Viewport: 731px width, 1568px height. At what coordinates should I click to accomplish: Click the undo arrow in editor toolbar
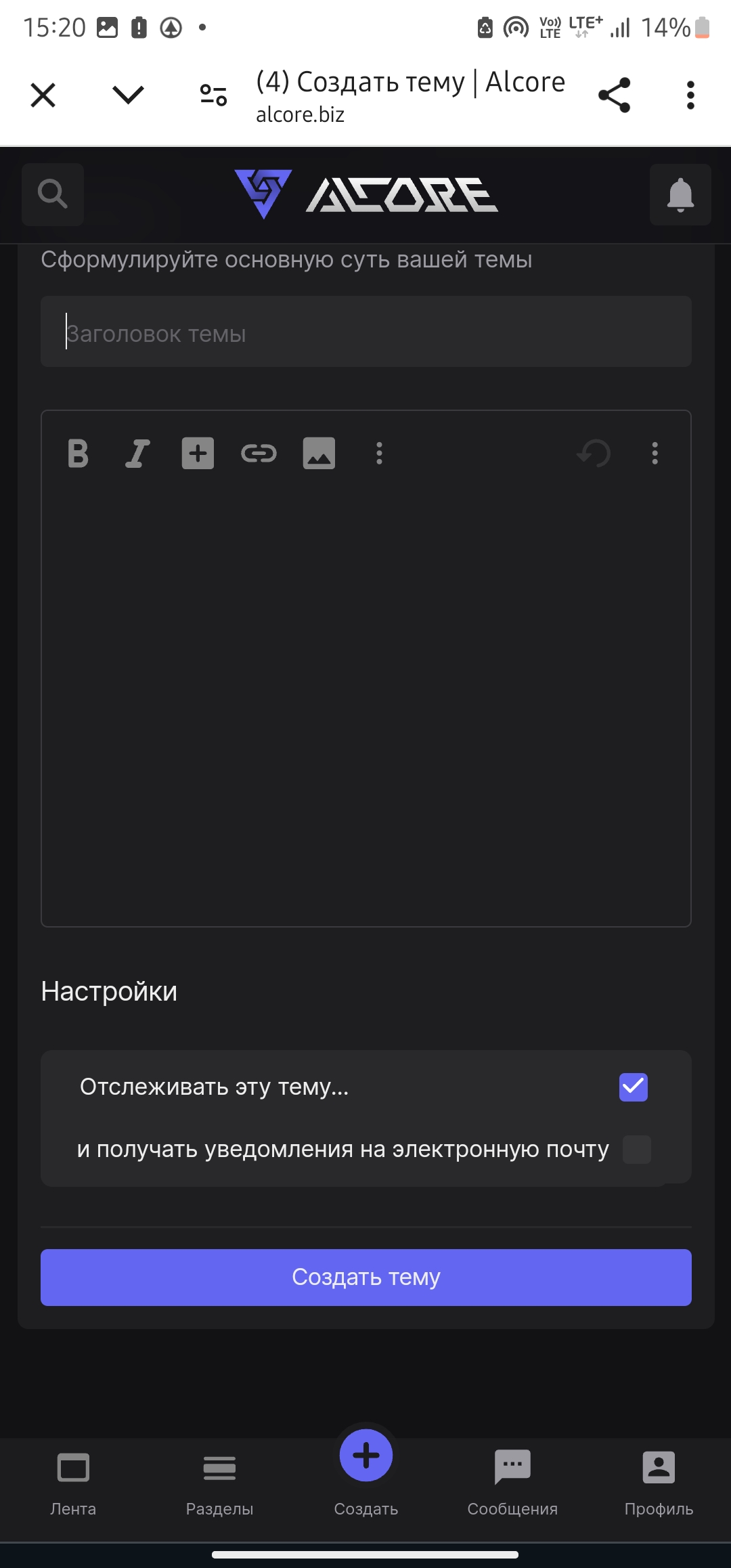tap(594, 454)
